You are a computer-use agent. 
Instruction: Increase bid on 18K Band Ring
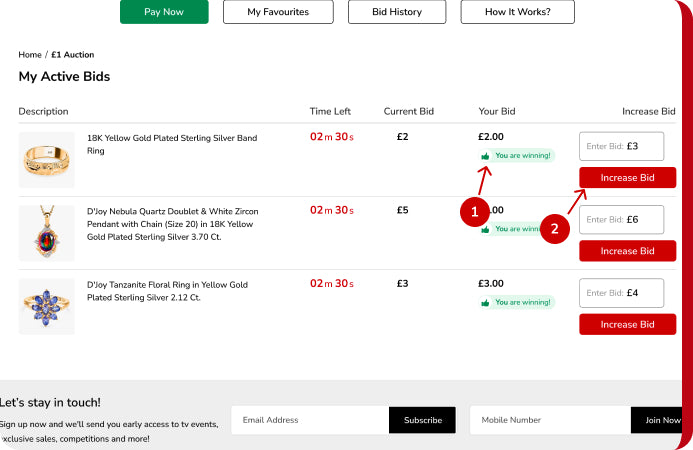[628, 178]
